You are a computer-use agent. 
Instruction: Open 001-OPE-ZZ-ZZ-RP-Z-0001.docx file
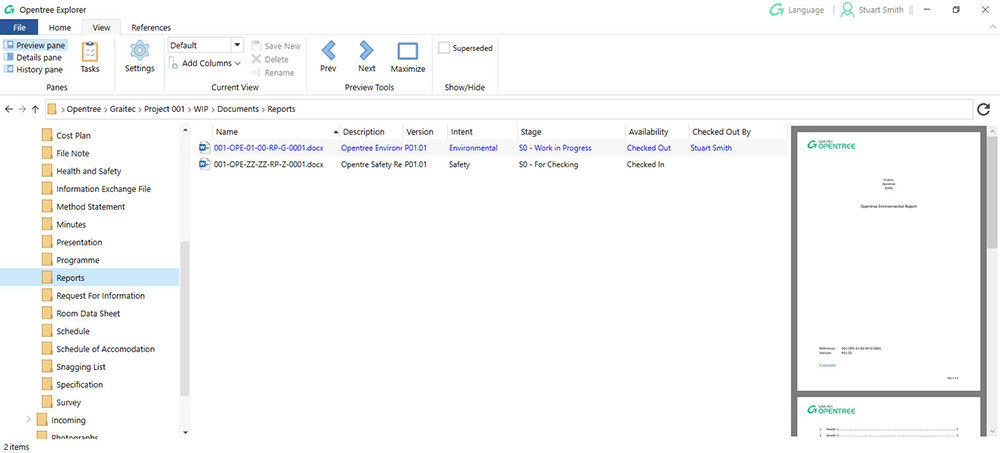tap(268, 164)
